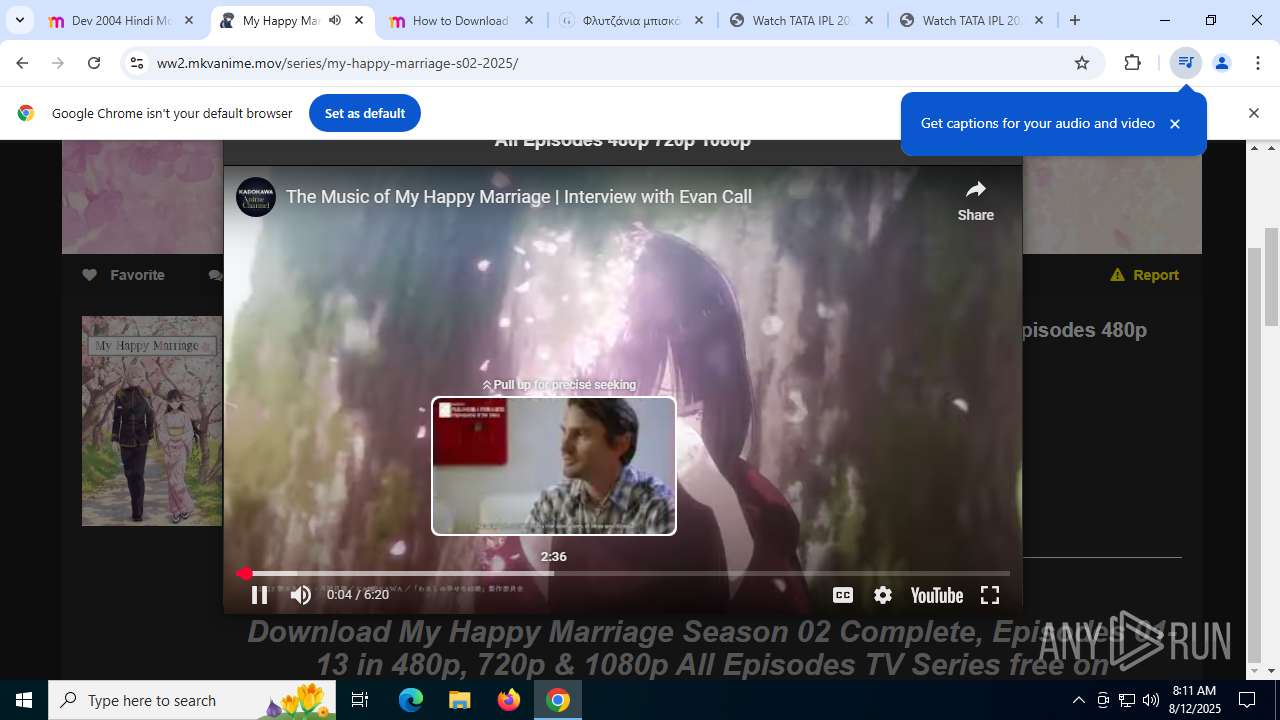The height and width of the screenshot is (720, 1280).
Task: Dismiss the default browser infobar
Action: (1254, 113)
